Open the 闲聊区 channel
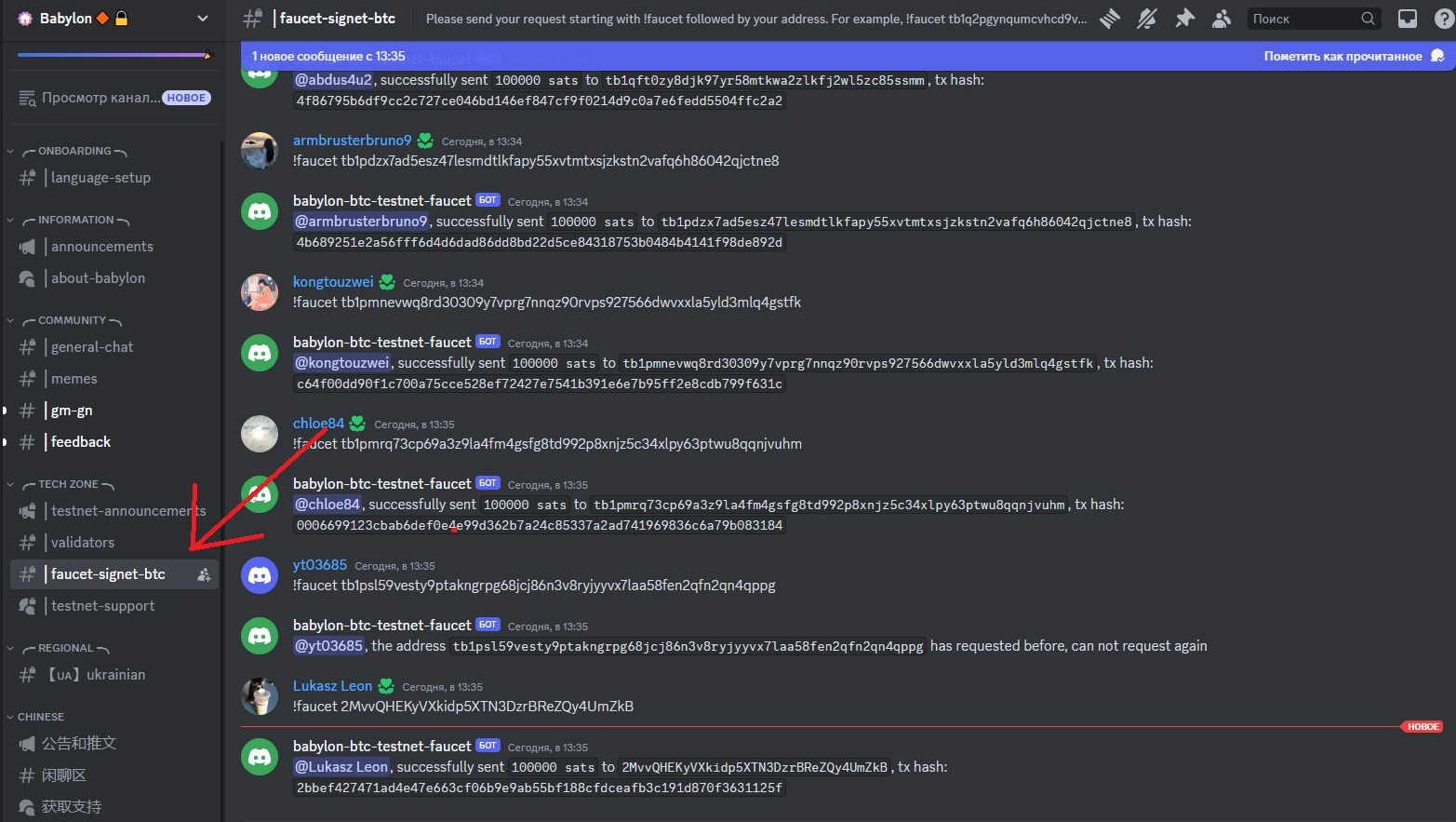The width and height of the screenshot is (1456, 822). [114, 775]
